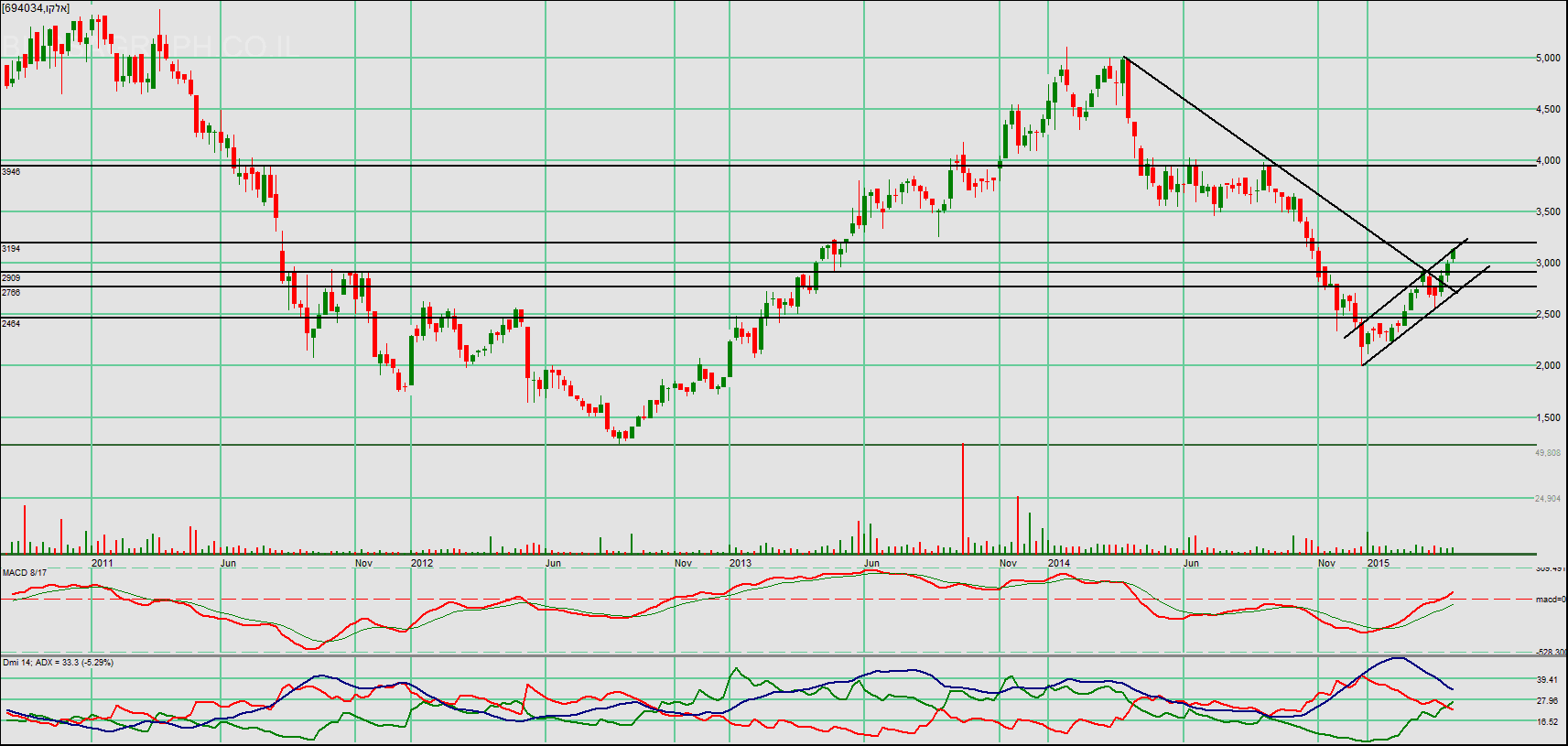
Task: Select the 2014 year marker on time axis
Action: point(1058,563)
